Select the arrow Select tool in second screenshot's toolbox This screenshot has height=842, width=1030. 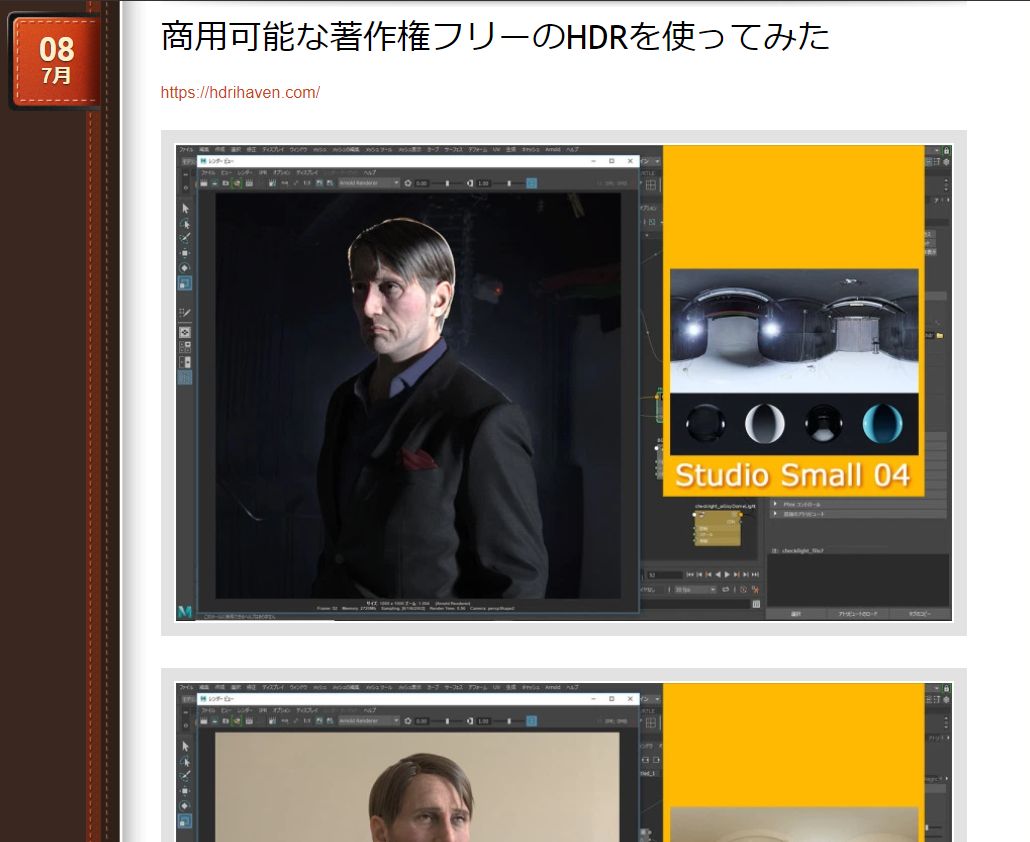185,746
